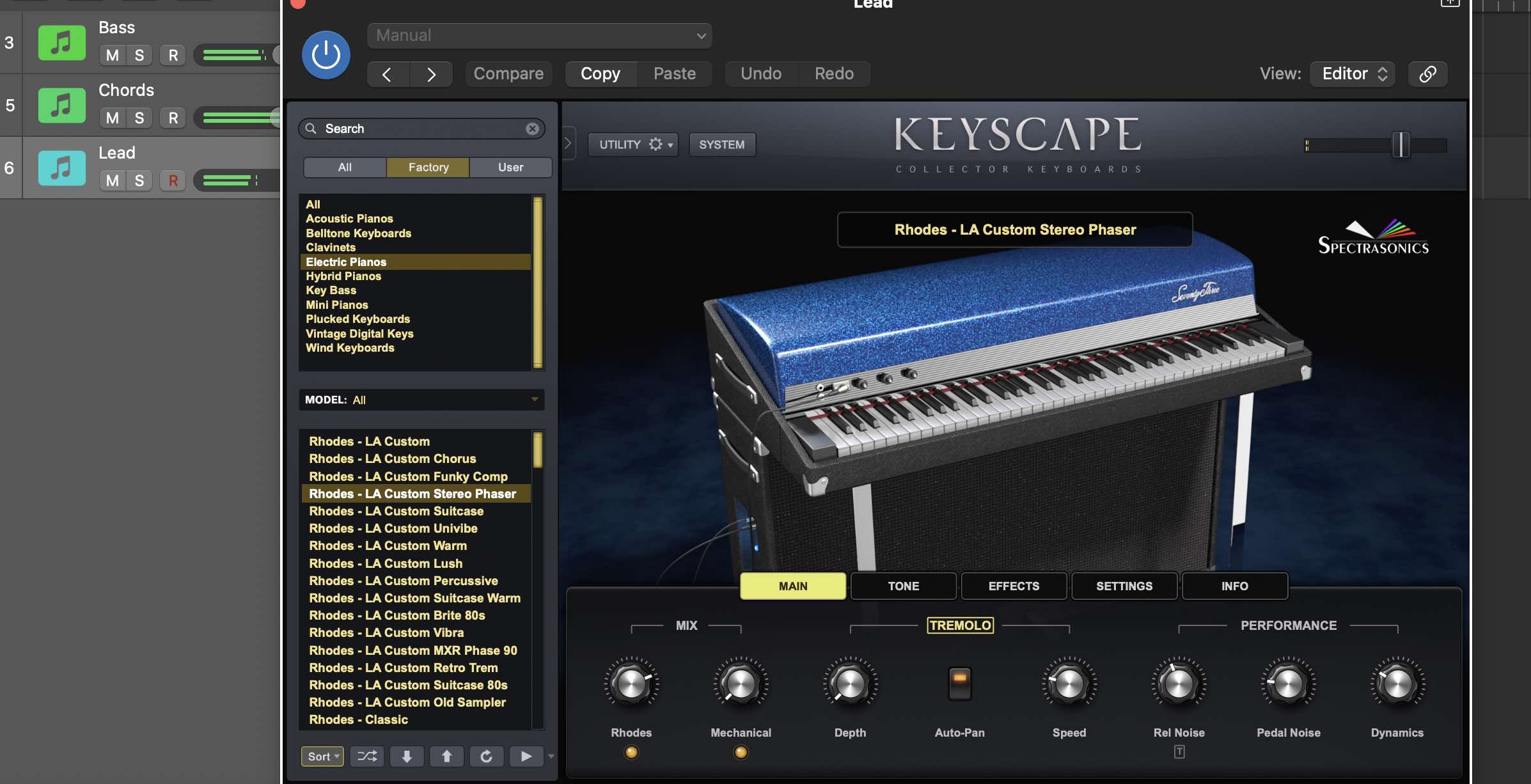Select the User patches tab
This screenshot has height=784, width=1531.
click(510, 167)
